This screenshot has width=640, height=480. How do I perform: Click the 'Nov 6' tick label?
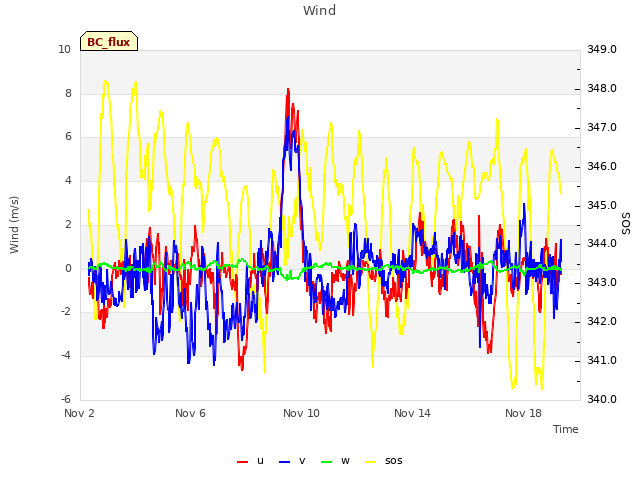[190, 413]
